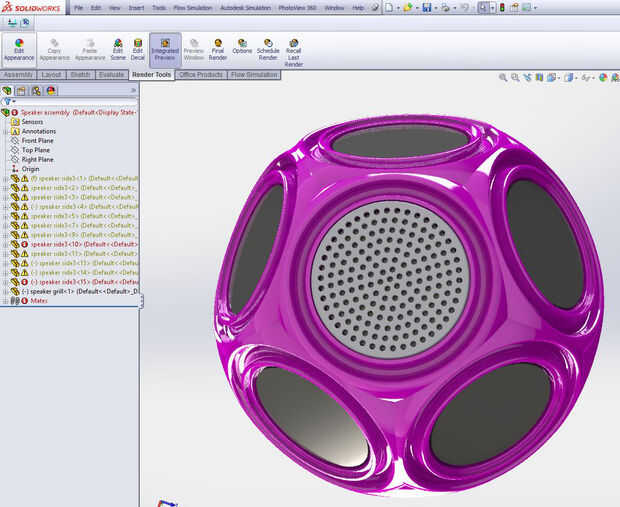Open the Preview Window tool
Image resolution: width=620 pixels, height=507 pixels.
coord(194,50)
